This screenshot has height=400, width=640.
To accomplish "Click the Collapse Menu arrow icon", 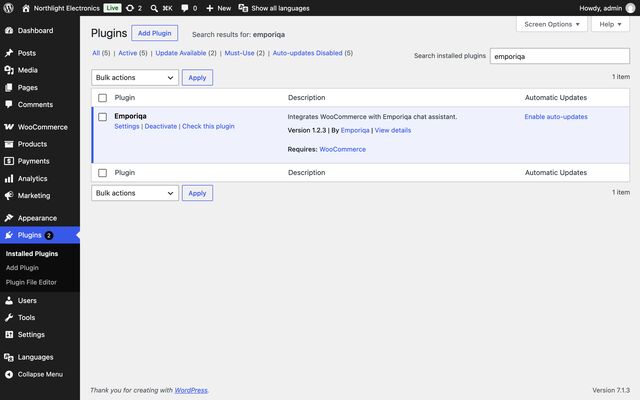I will (x=9, y=374).
